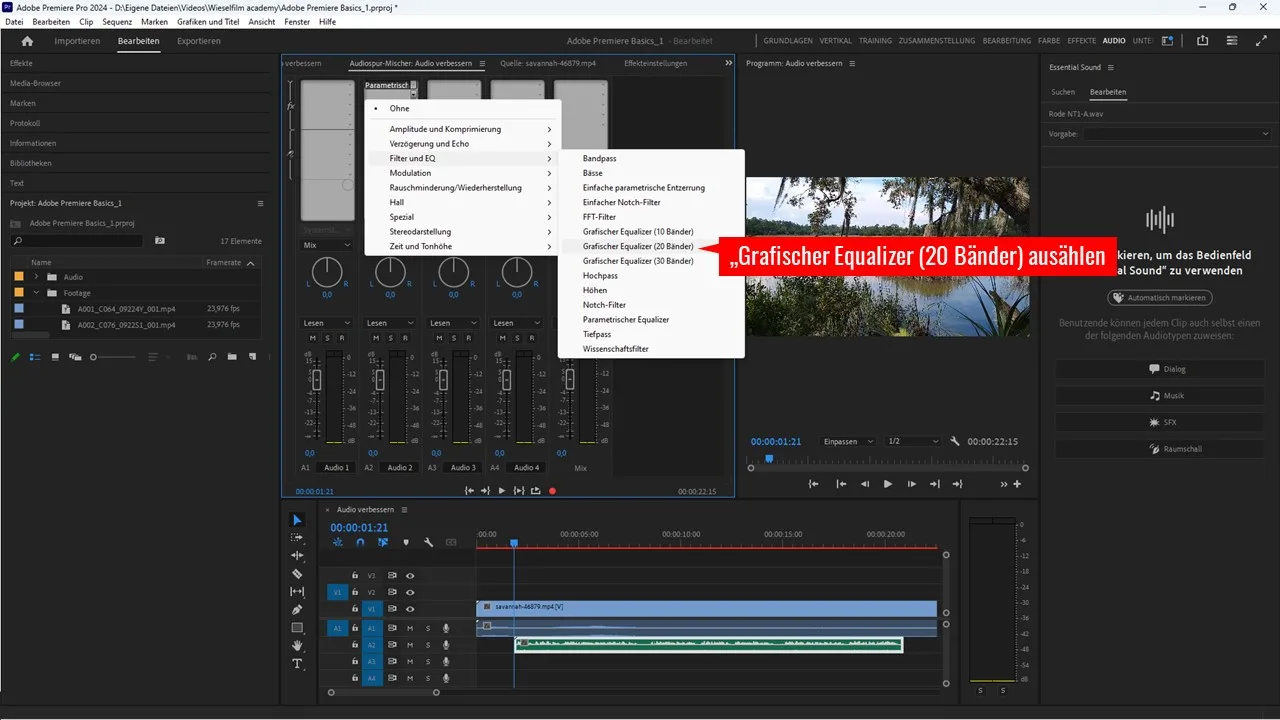
Task: Open the Einpassen zoom level dropdown
Action: [848, 441]
